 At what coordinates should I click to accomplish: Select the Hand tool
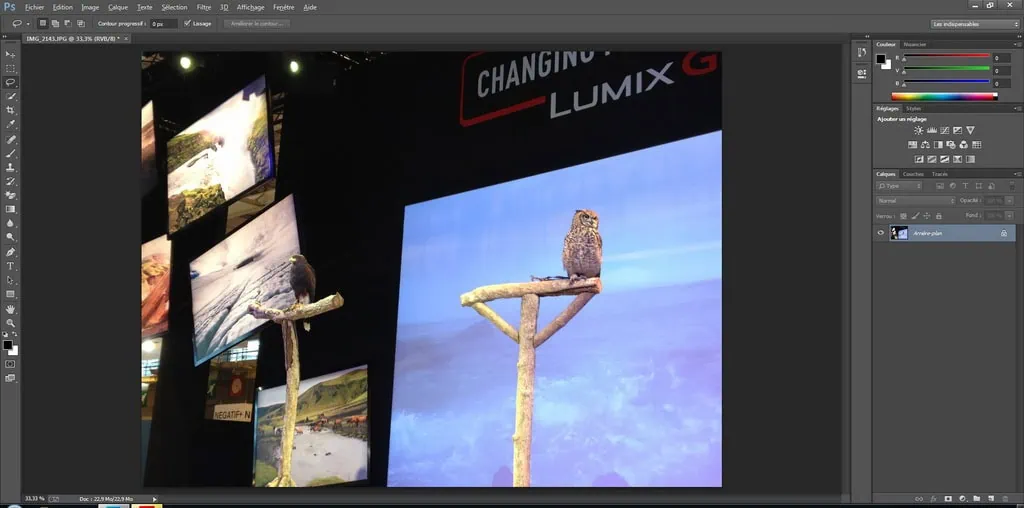[x=11, y=309]
